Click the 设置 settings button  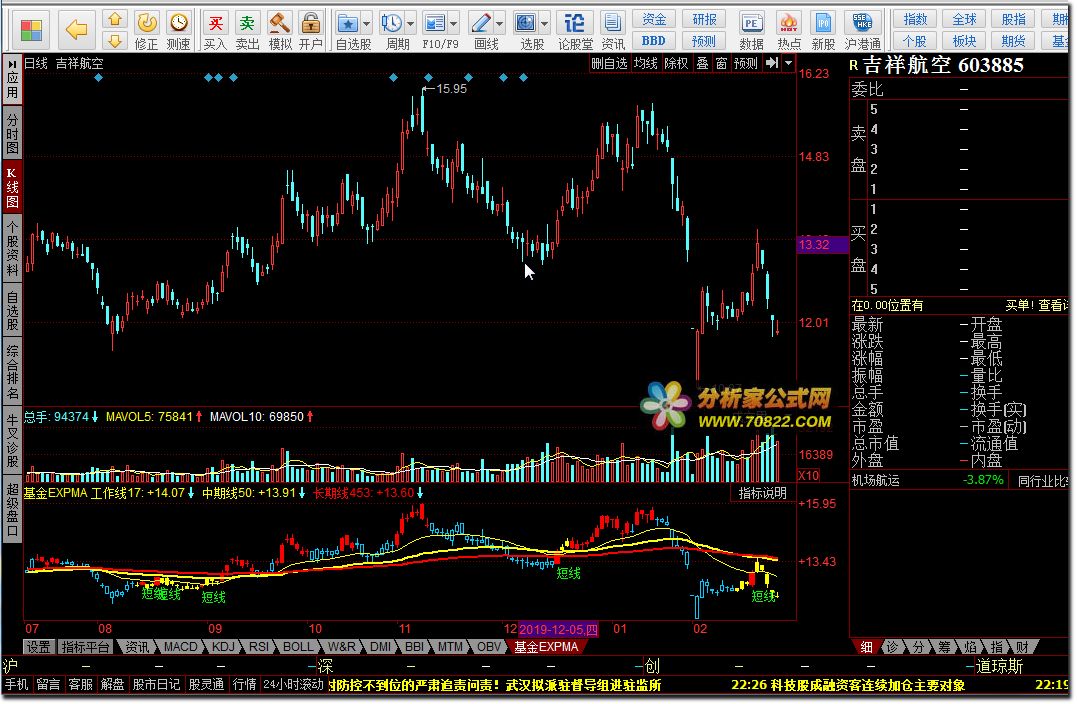(x=38, y=647)
